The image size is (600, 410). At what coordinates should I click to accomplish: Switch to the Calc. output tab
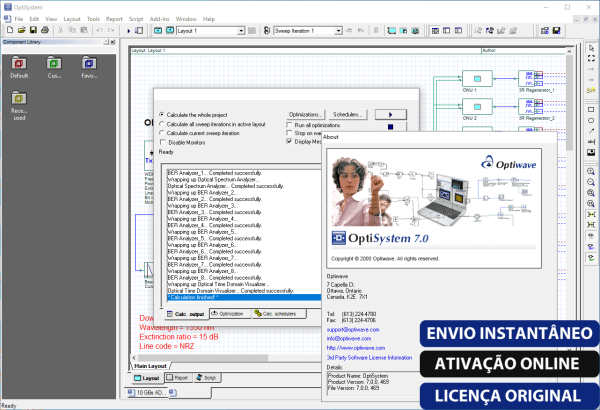tap(186, 314)
